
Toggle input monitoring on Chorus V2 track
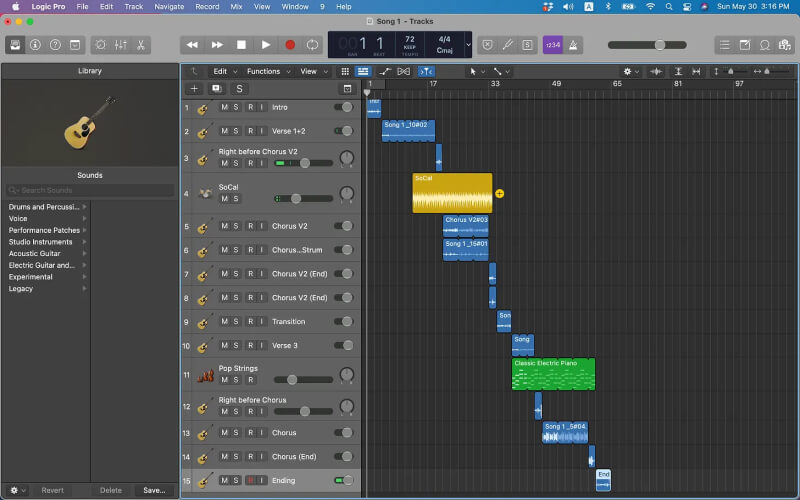(262, 226)
